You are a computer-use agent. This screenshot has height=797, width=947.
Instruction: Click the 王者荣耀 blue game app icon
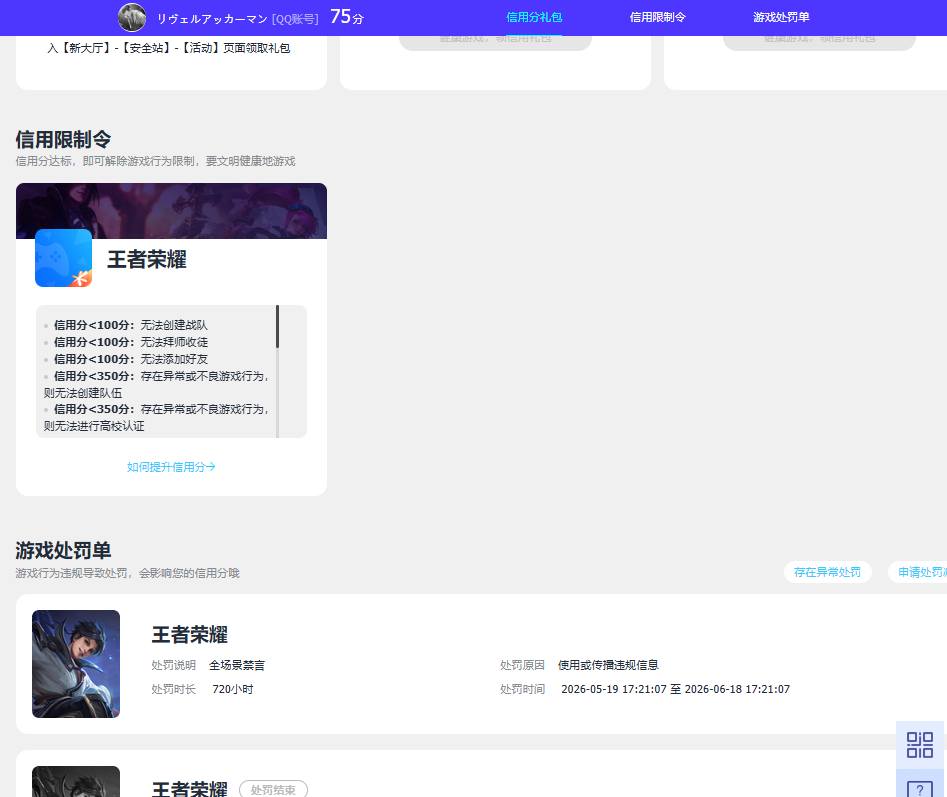click(63, 258)
